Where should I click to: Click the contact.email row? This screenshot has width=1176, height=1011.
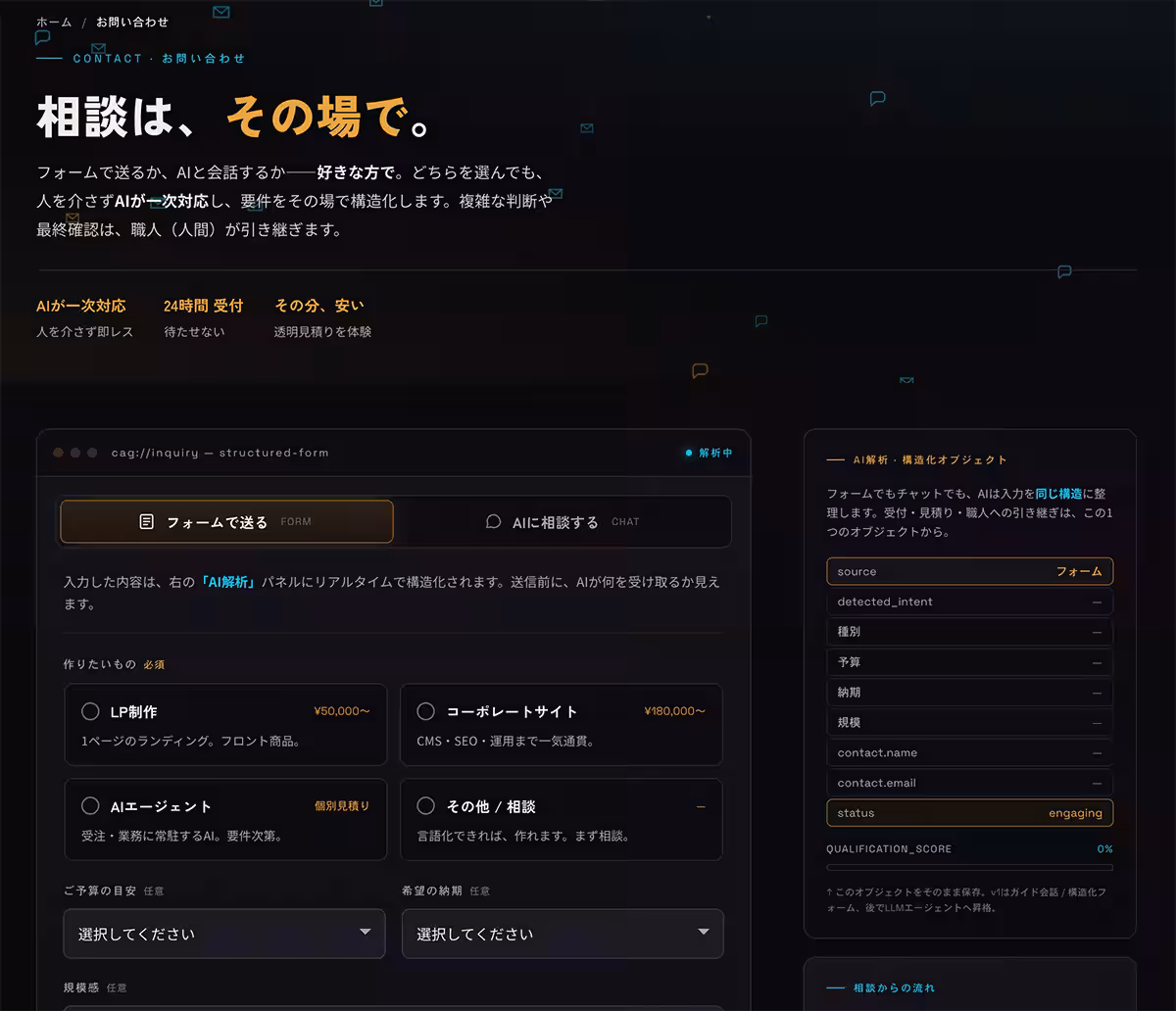pyautogui.click(x=969, y=783)
